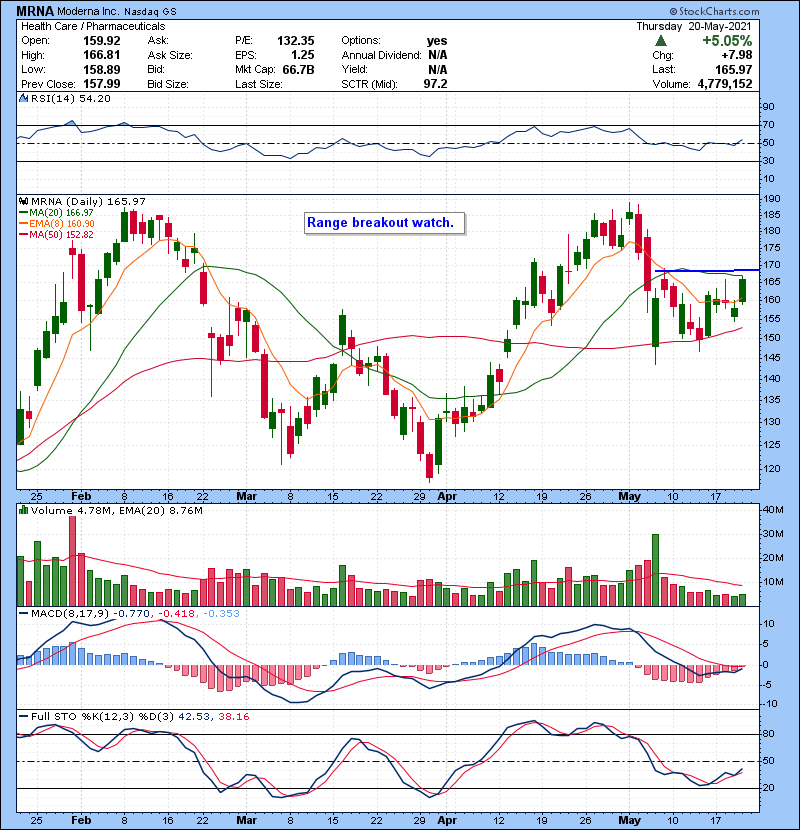Click the MACD(8,17,9) indicator label
The width and height of the screenshot is (800, 830).
pos(70,614)
